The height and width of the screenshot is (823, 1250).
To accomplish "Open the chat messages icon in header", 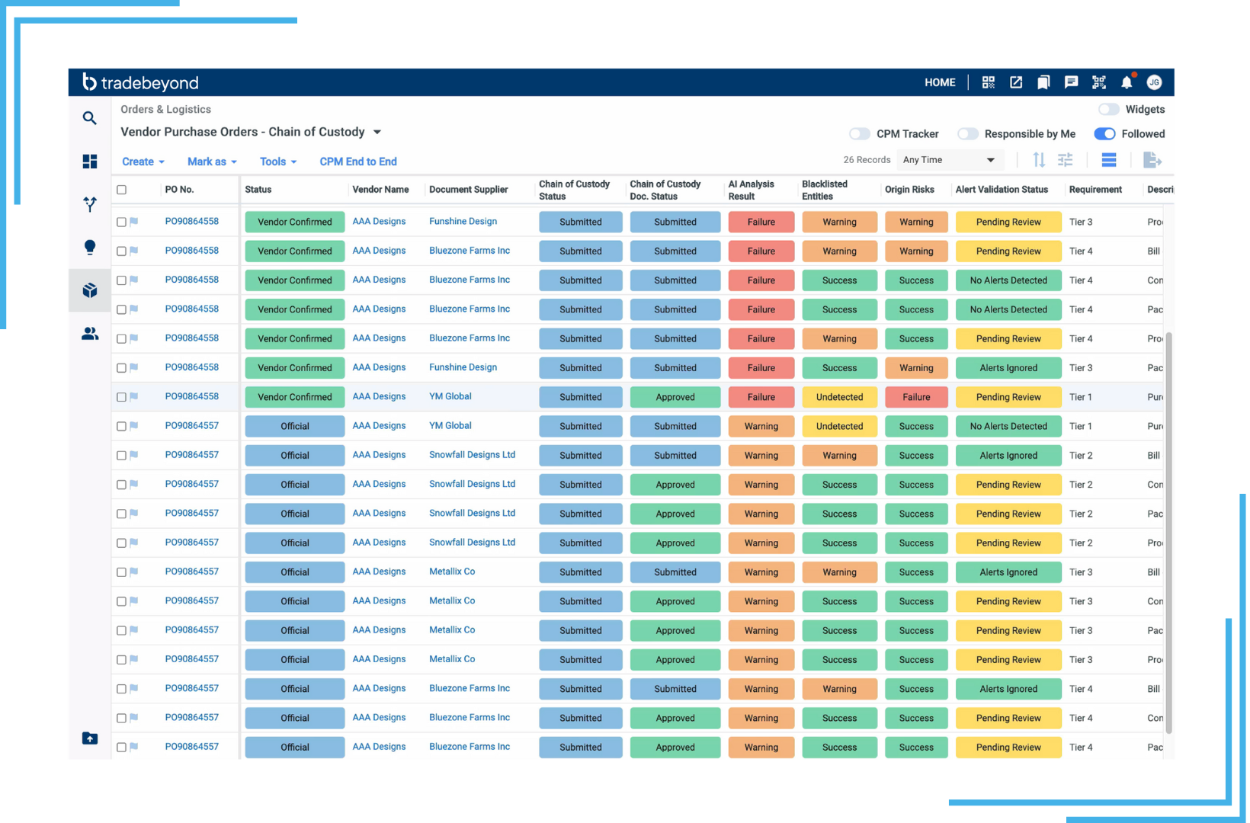I will point(1071,83).
